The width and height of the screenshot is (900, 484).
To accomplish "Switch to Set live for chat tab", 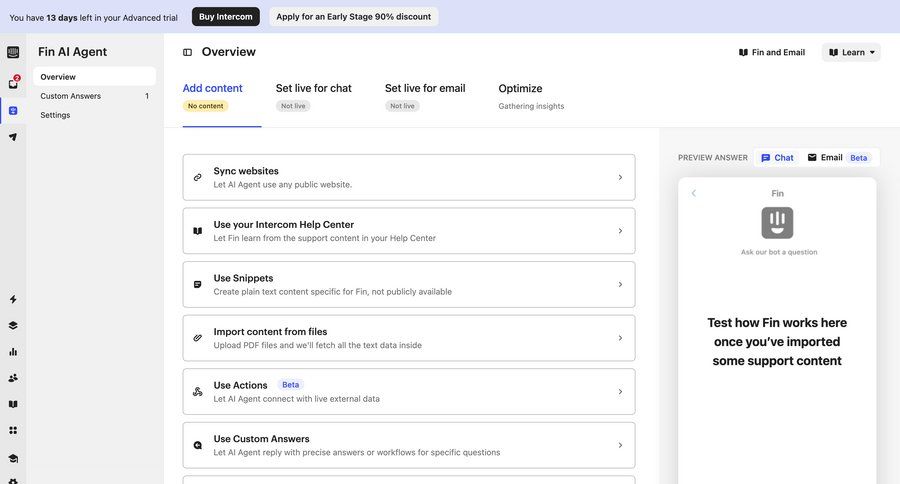I will 313,88.
